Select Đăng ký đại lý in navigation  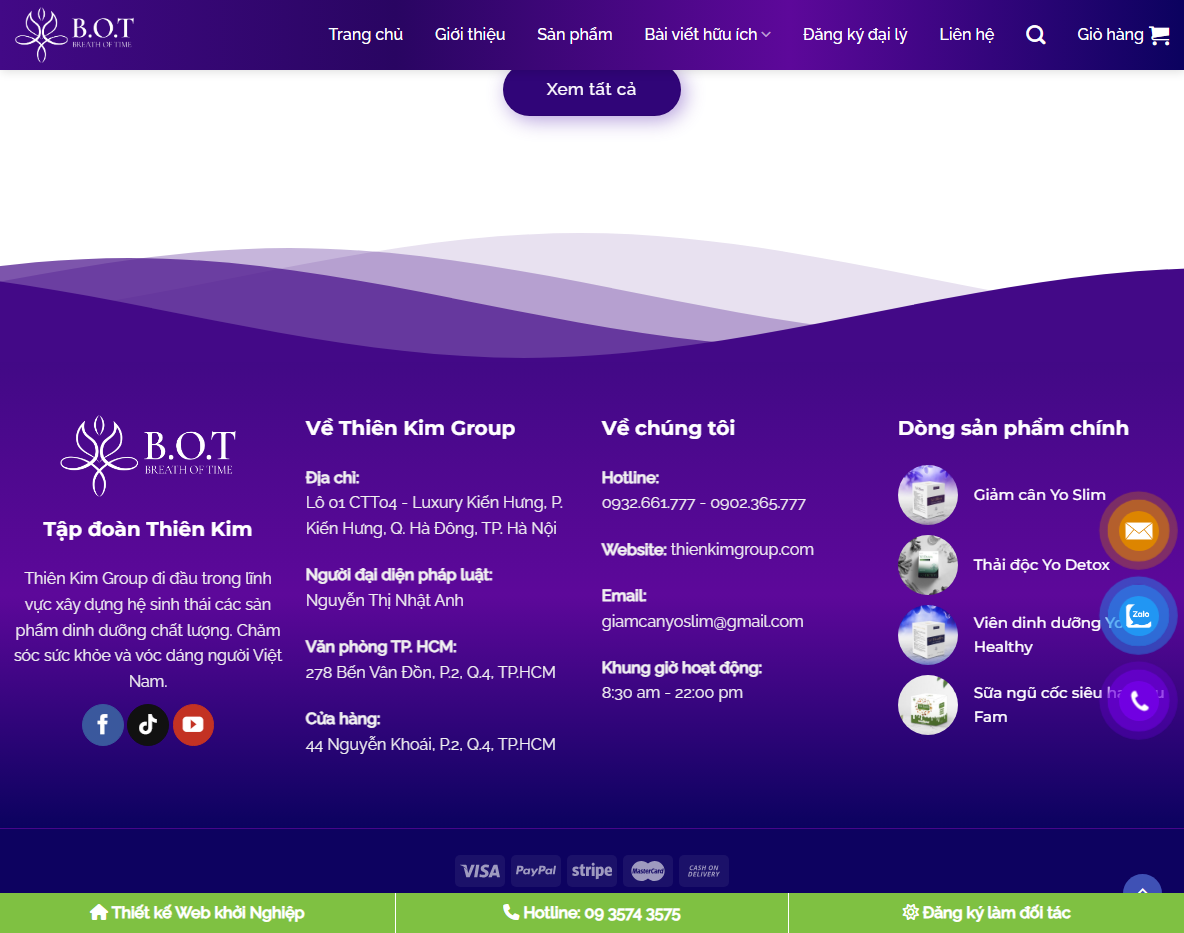(x=855, y=35)
